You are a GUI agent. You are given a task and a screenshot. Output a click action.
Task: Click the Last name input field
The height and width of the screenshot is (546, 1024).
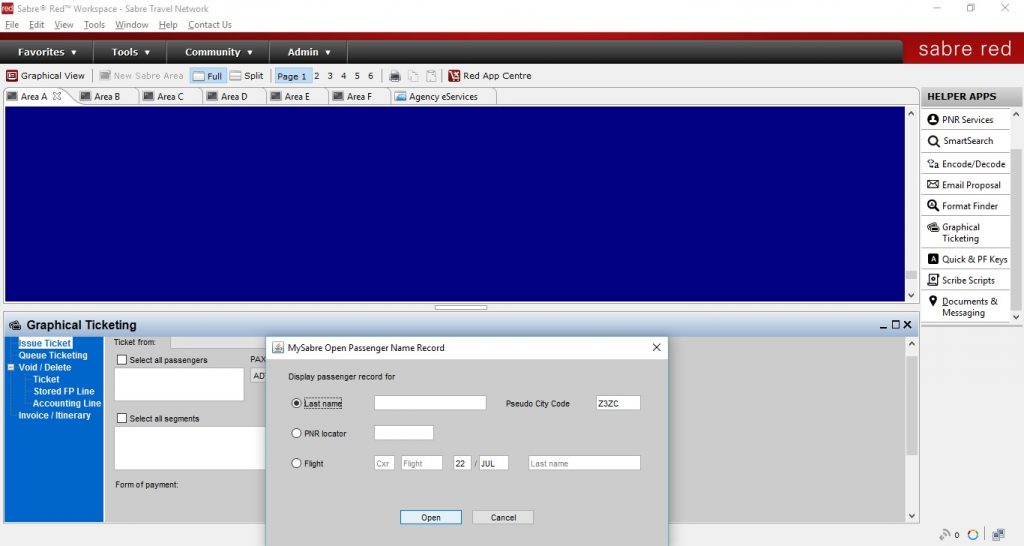tap(430, 403)
